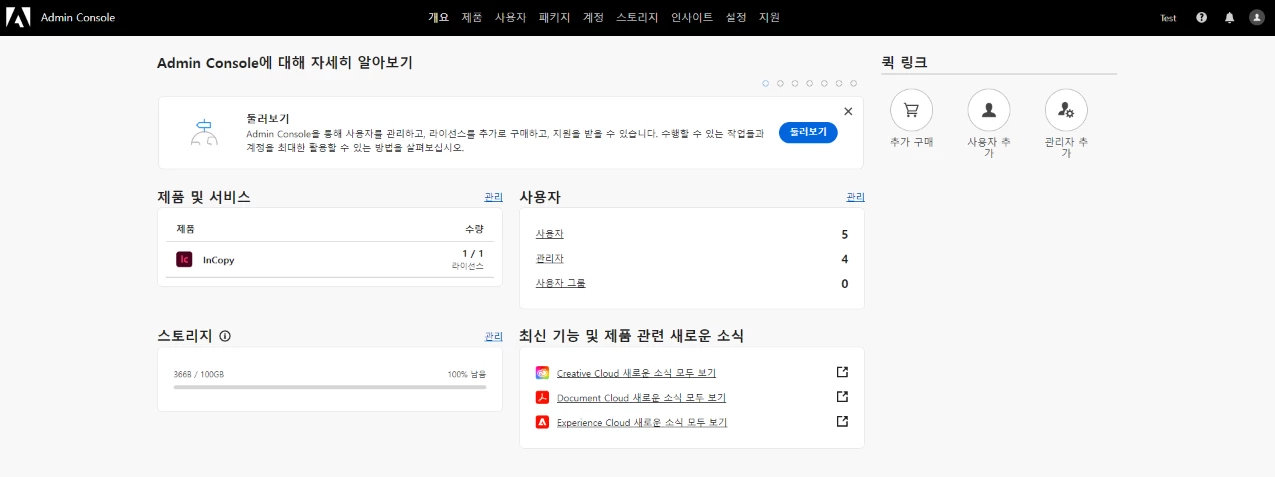
Task: Open Experience Cloud 새로운 소식 모두 보기 link
Action: [642, 423]
